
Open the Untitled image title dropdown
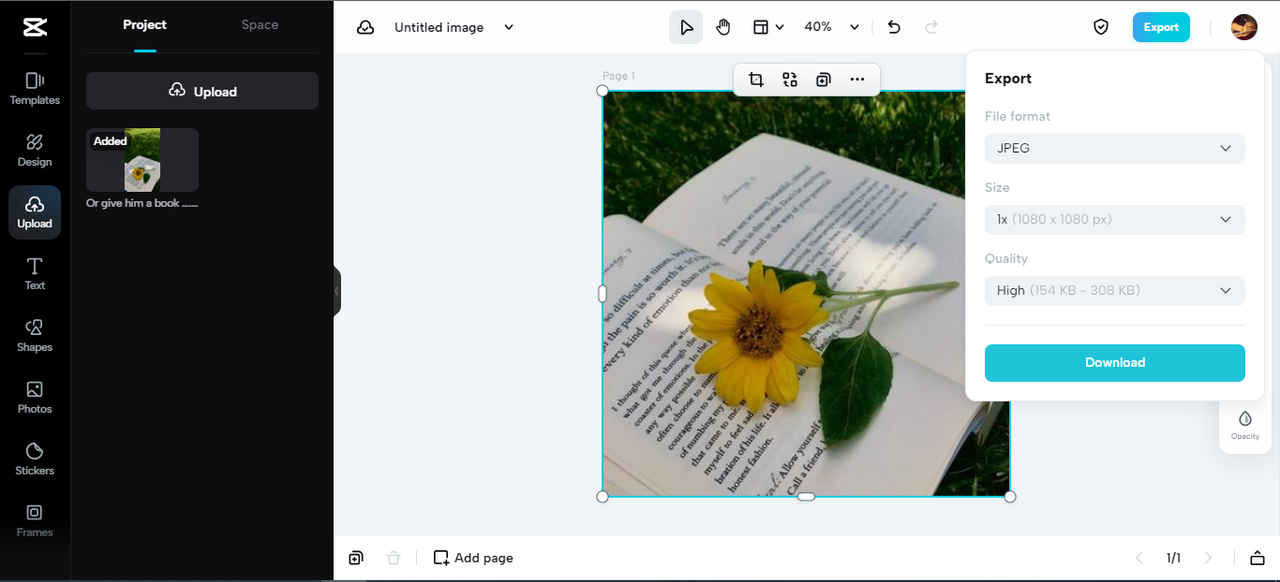click(453, 27)
